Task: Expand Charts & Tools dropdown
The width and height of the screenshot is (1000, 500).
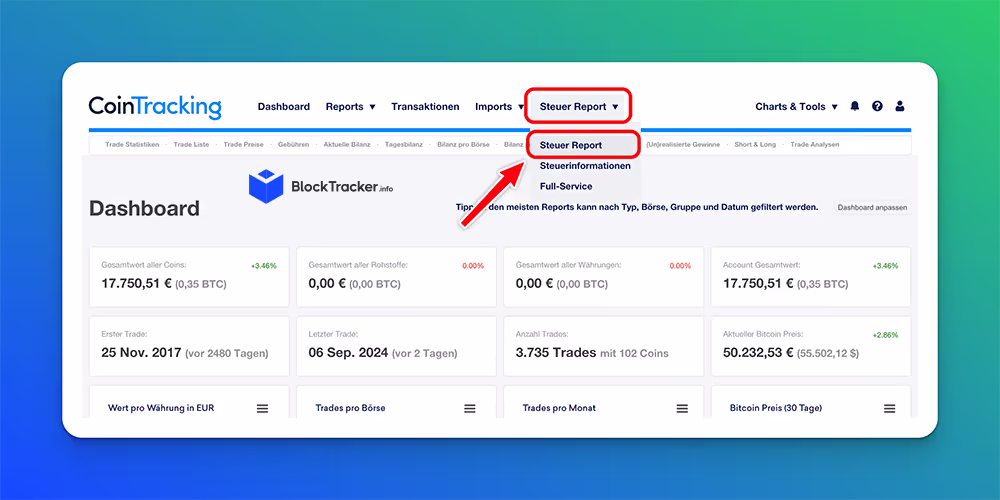Action: [796, 107]
